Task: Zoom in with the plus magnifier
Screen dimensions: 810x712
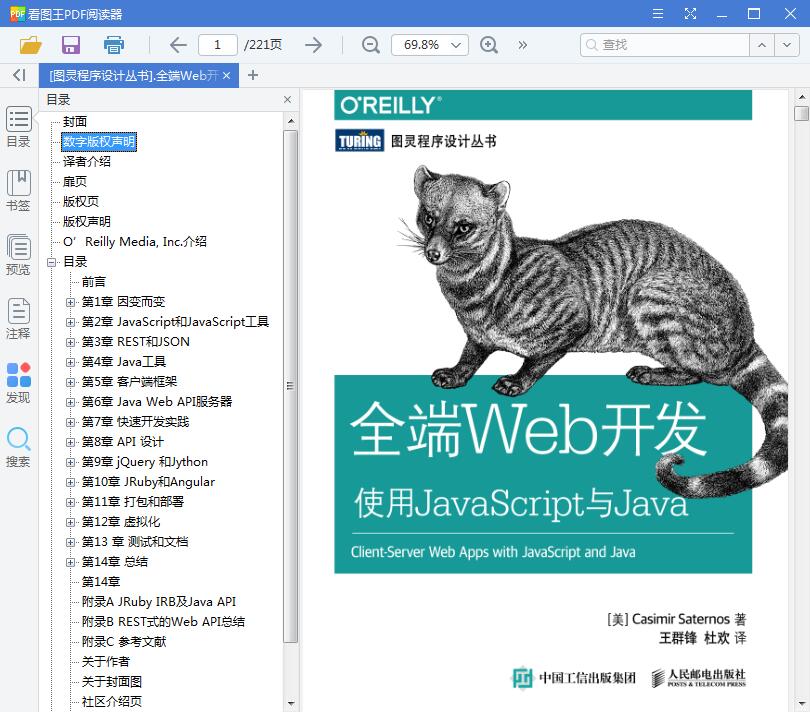Action: point(489,45)
